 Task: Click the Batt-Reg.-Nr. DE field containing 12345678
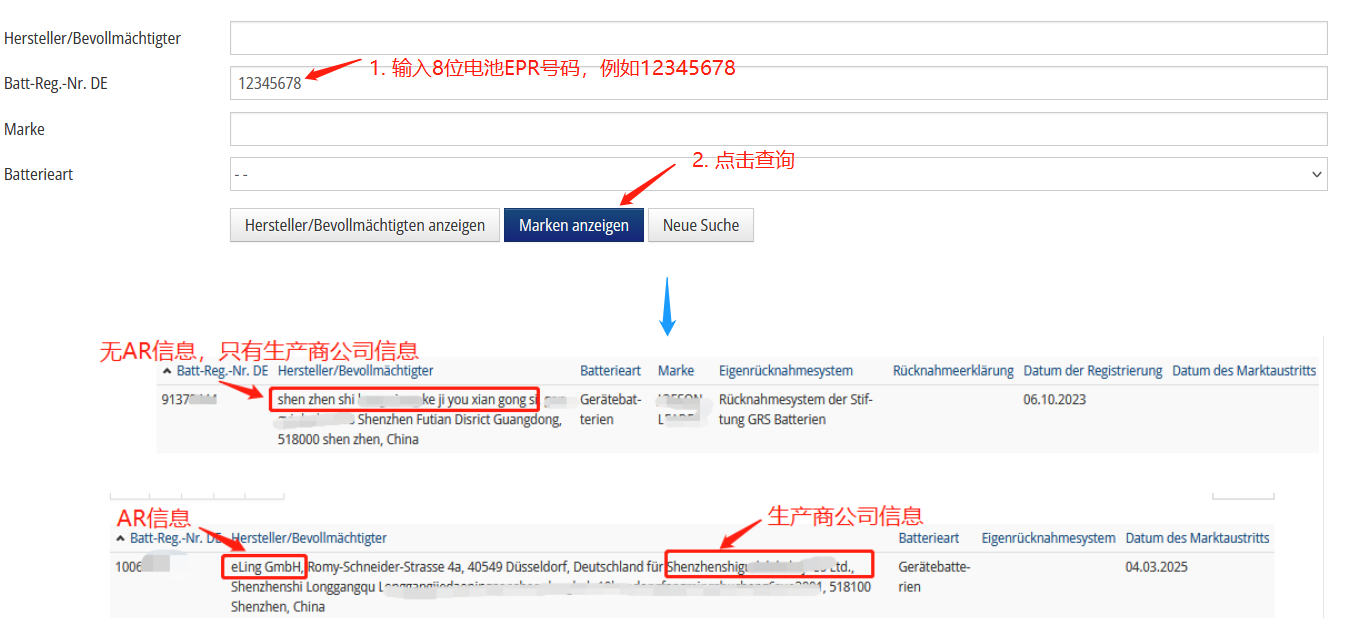778,83
